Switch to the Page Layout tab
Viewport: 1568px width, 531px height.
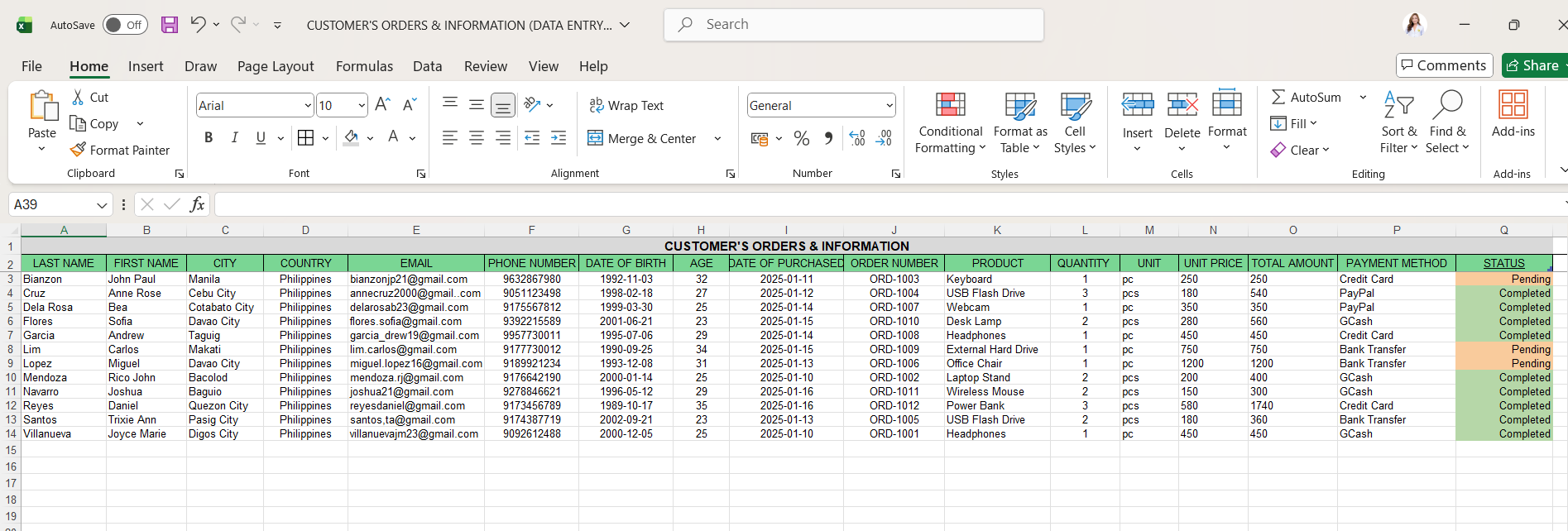(276, 66)
